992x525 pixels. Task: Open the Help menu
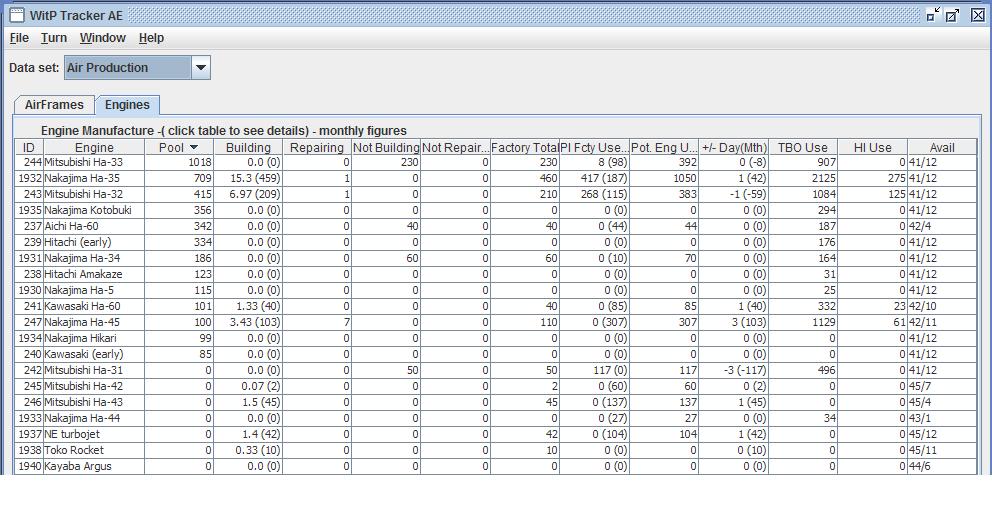tap(151, 38)
